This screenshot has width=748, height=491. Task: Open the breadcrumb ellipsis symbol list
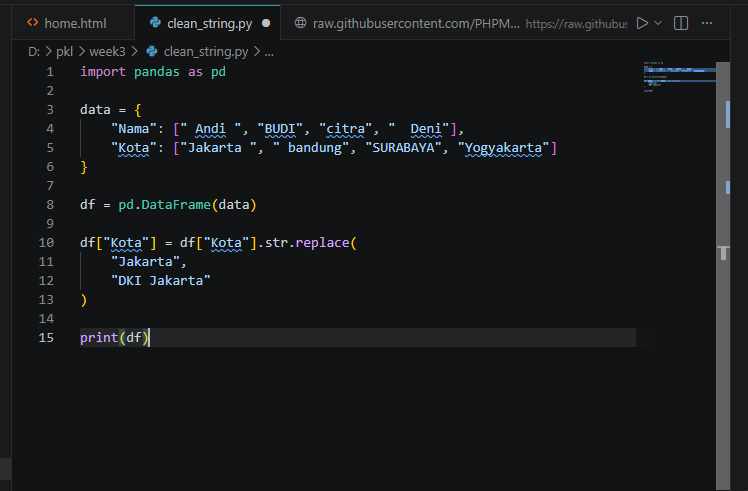click(269, 52)
